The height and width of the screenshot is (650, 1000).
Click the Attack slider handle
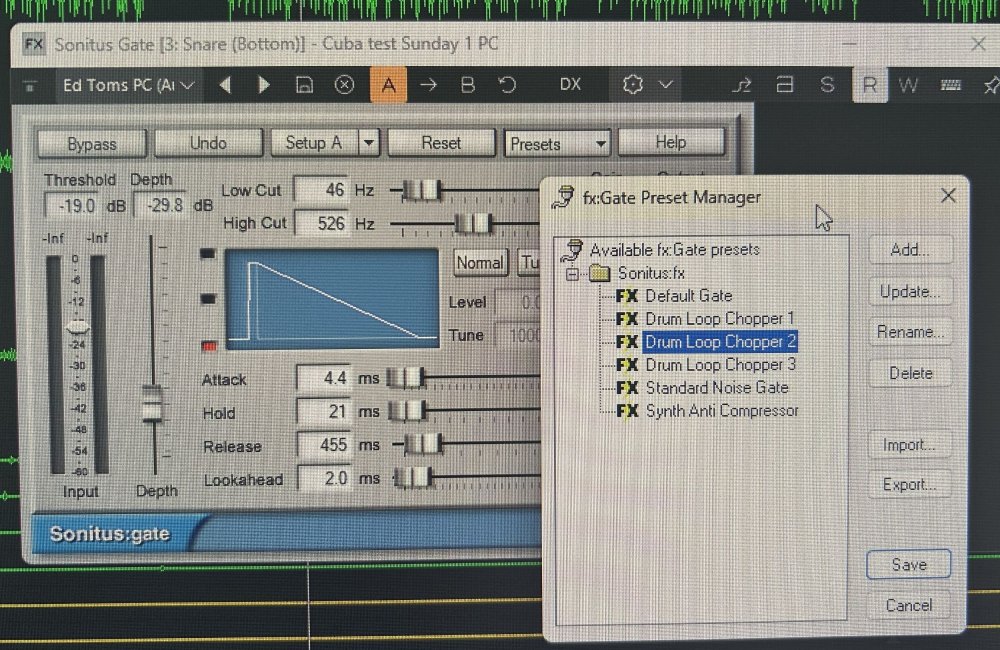tap(405, 378)
